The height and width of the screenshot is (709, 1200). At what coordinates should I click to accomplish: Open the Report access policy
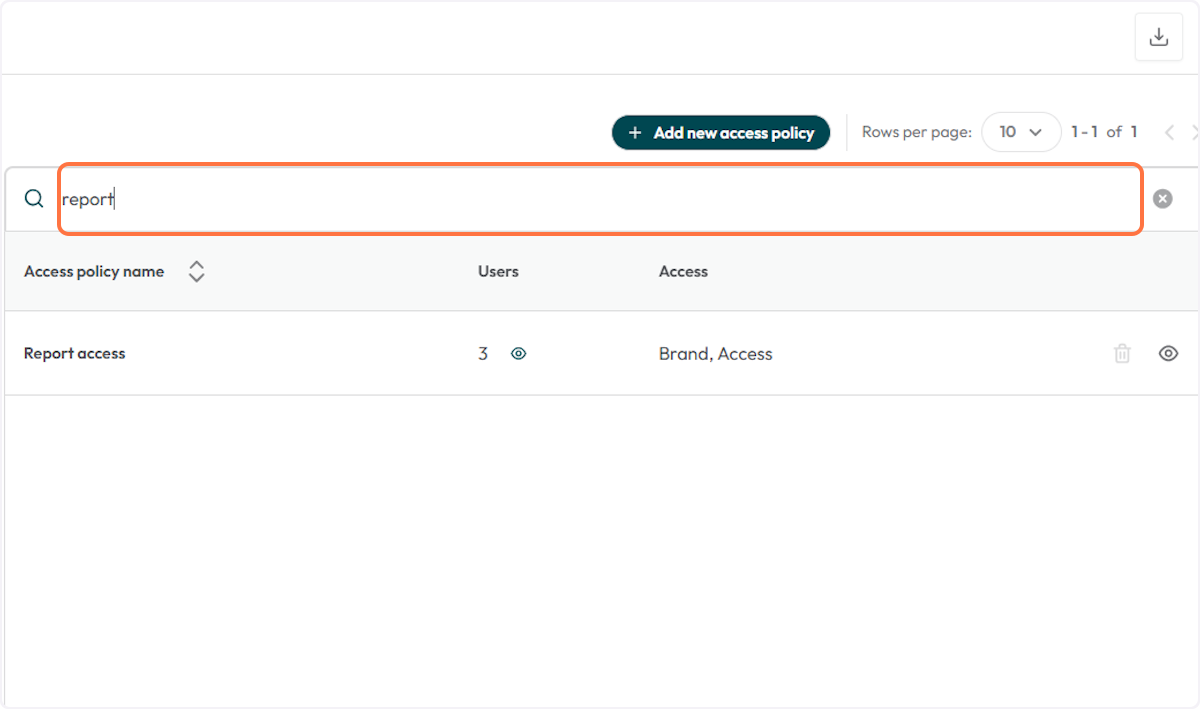(x=74, y=353)
